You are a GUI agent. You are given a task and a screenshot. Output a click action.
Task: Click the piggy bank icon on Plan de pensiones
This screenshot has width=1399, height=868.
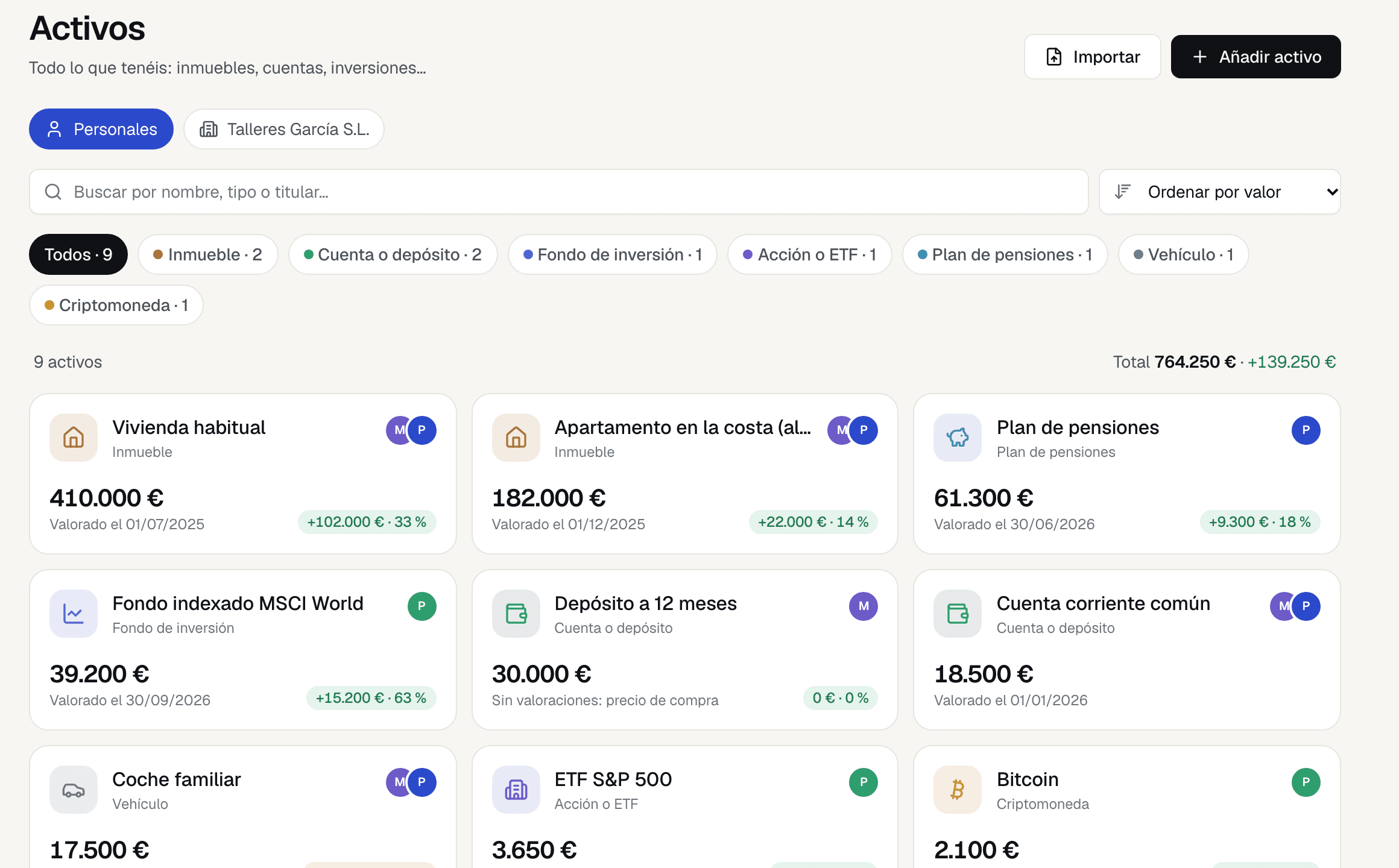click(x=958, y=438)
